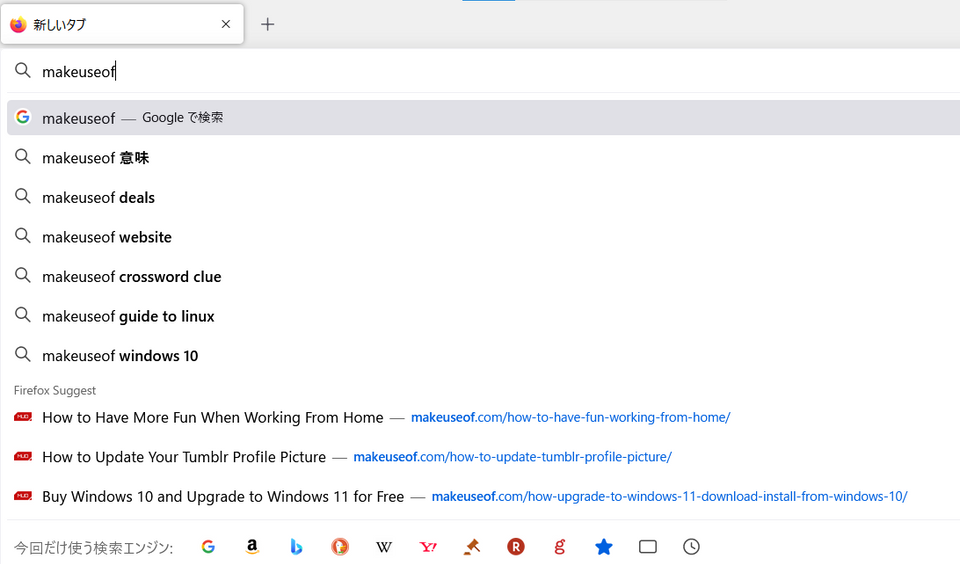Image resolution: width=960 pixels, height=564 pixels.
Task: Search once with Yahoo Auctions gavel icon
Action: coord(472,547)
